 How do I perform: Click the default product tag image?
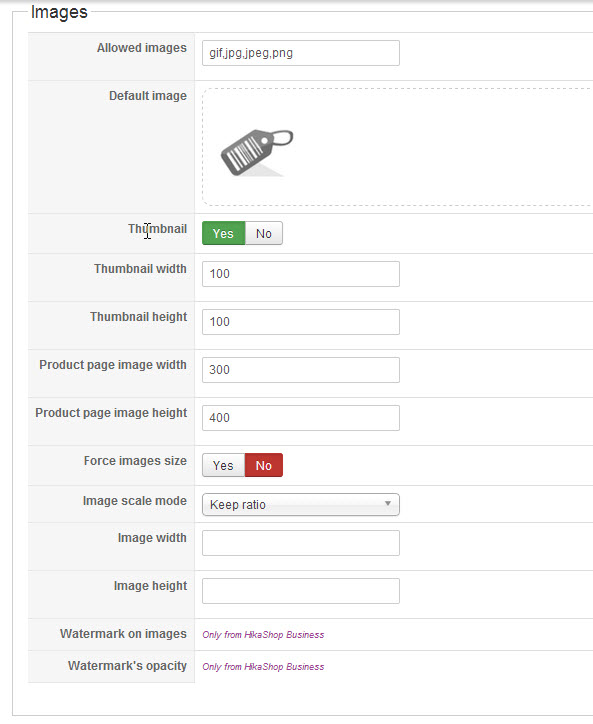(257, 152)
